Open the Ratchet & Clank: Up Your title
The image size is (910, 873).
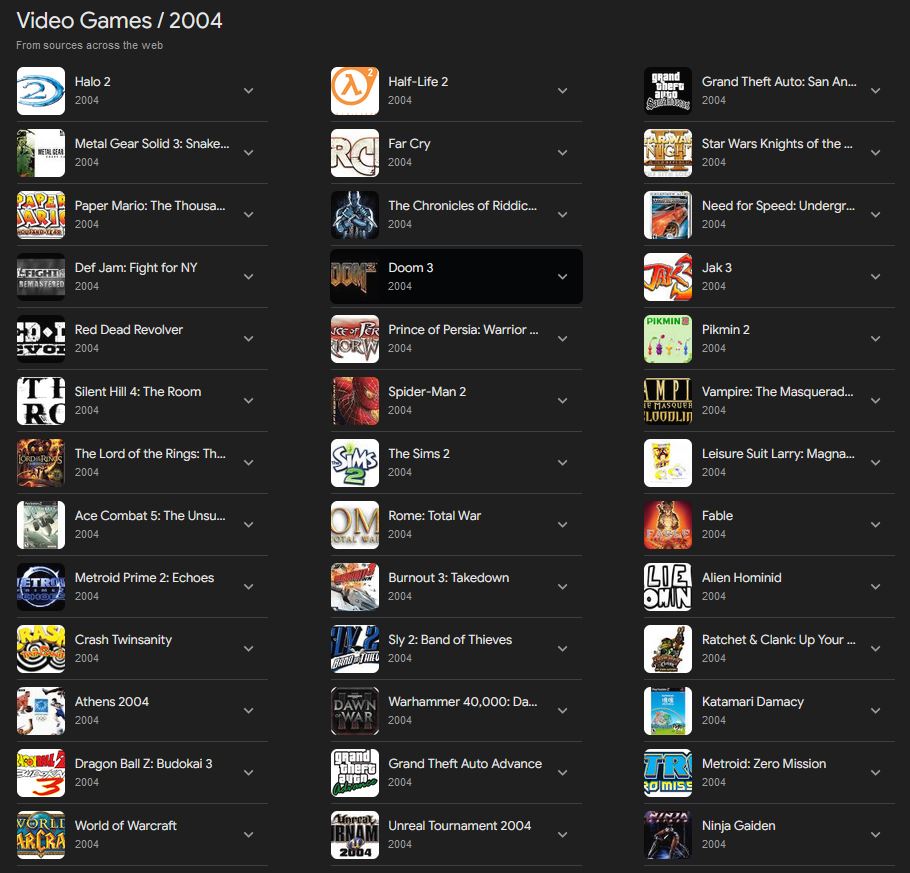pos(779,640)
